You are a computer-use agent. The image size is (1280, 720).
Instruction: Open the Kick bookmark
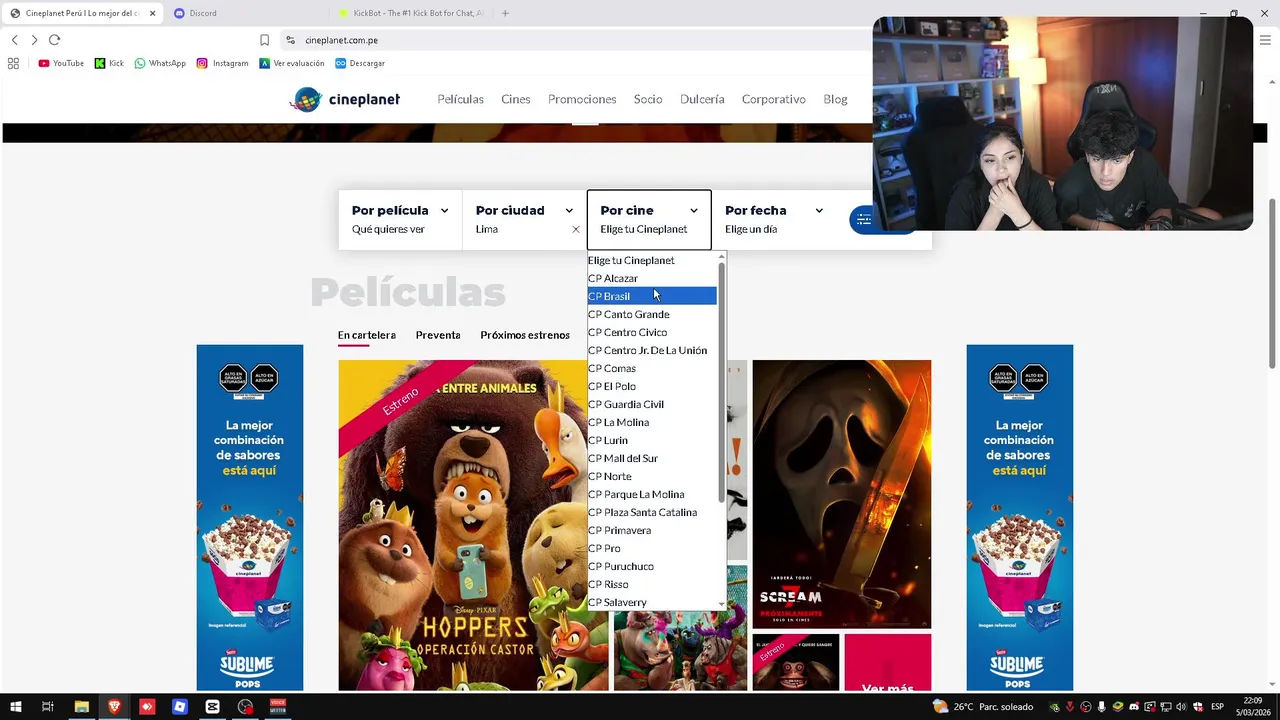click(109, 63)
